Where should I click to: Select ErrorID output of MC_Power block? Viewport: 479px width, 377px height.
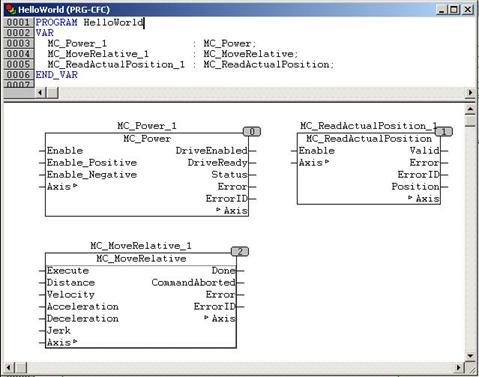227,199
